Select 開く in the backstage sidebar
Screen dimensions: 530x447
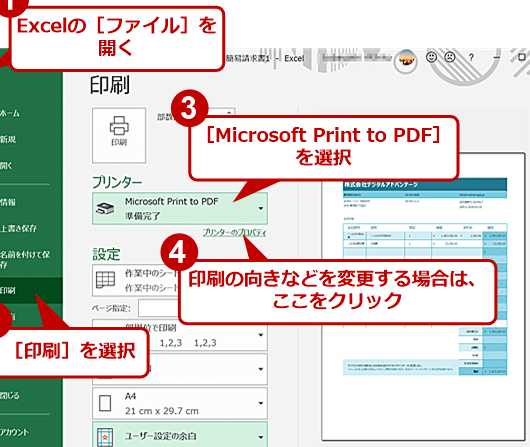tap(6, 165)
